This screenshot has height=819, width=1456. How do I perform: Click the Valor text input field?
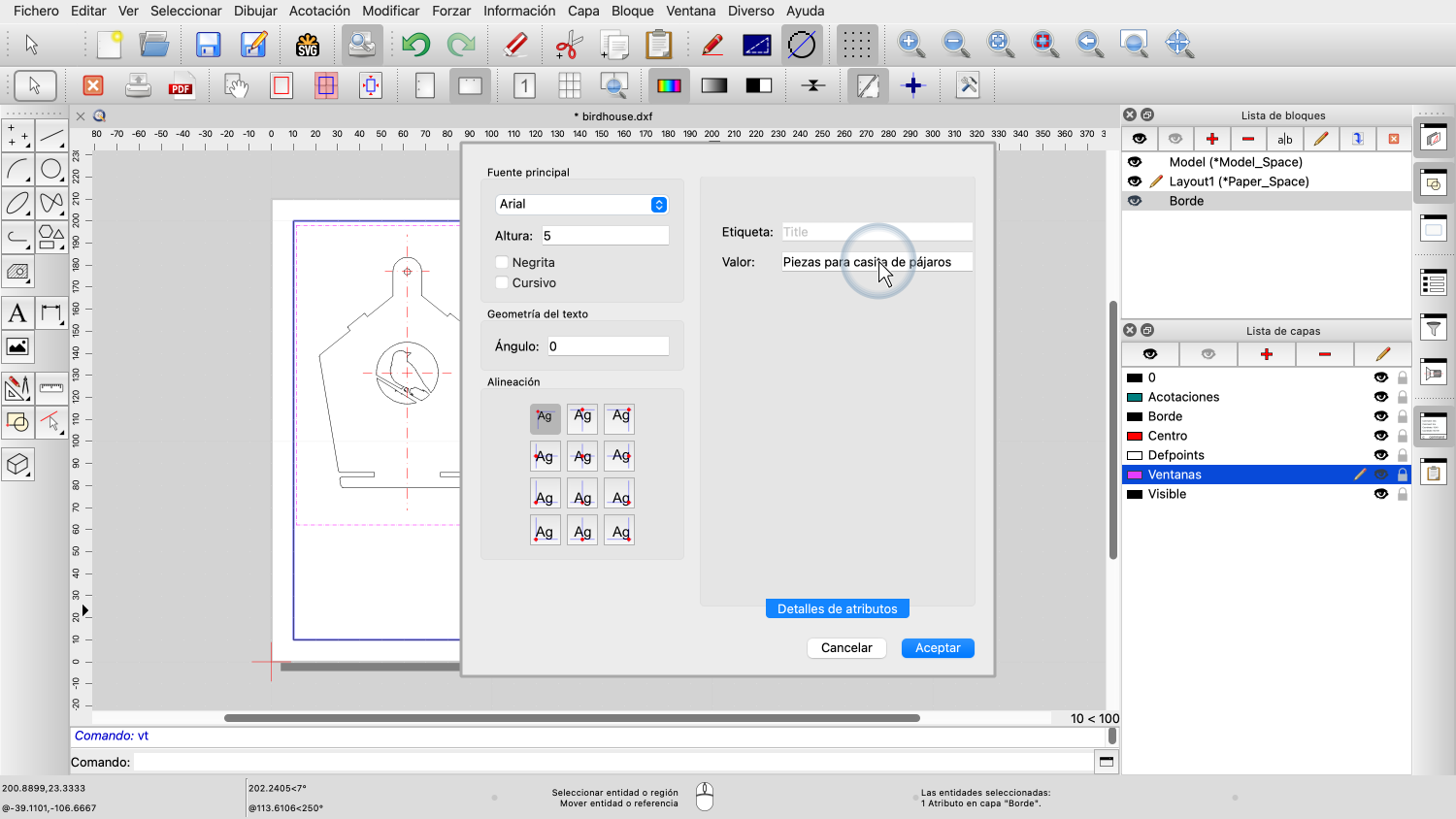point(877,262)
